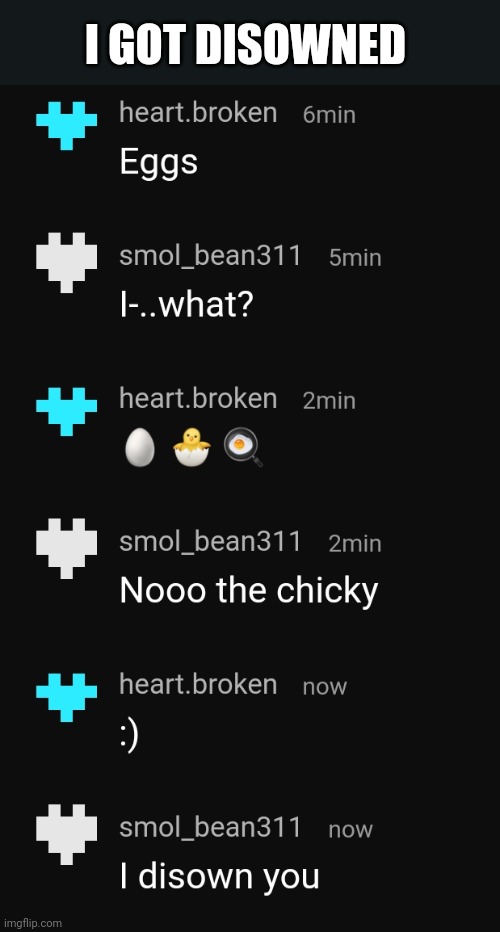This screenshot has width=500, height=932.
Task: Click the hatching chick emoji
Action: pyautogui.click(x=191, y=448)
